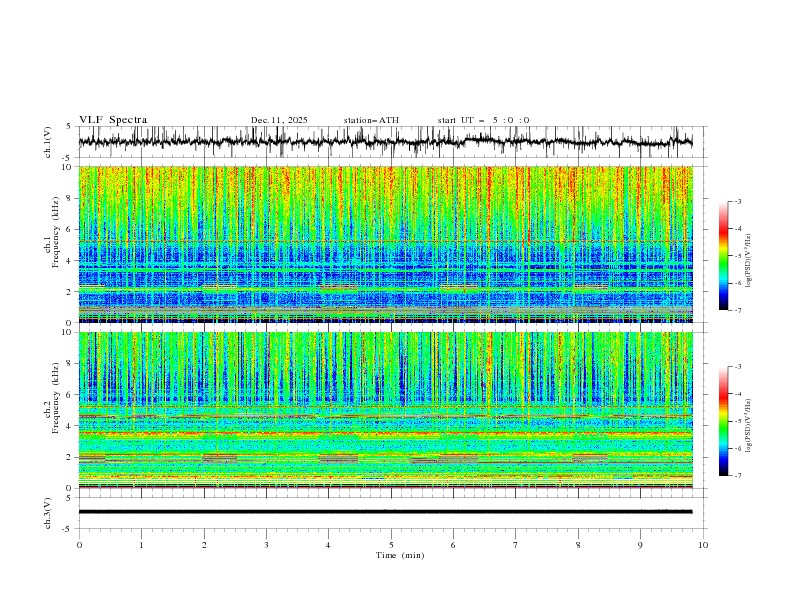Image resolution: width=792 pixels, height=612 pixels.
Task: Click the 'Time (min)' axis label
Action: 400,555
